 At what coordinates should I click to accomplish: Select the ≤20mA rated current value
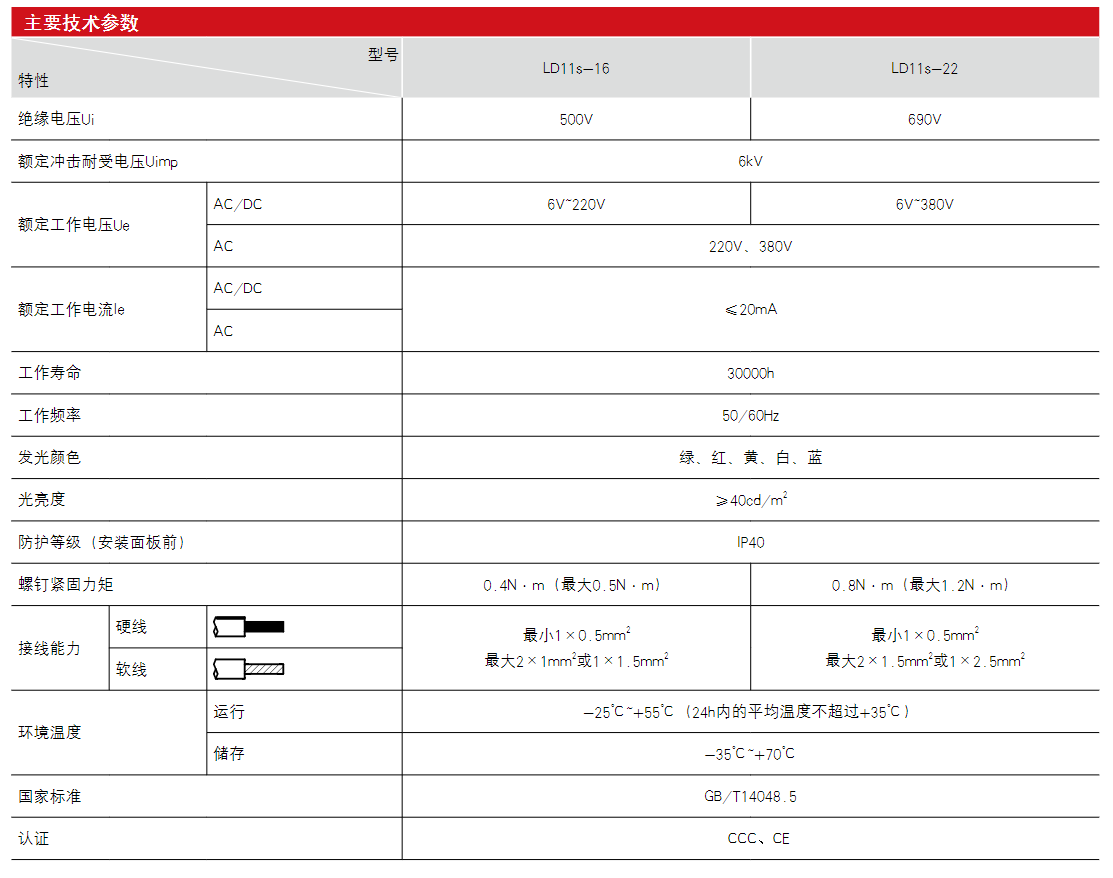pos(750,309)
